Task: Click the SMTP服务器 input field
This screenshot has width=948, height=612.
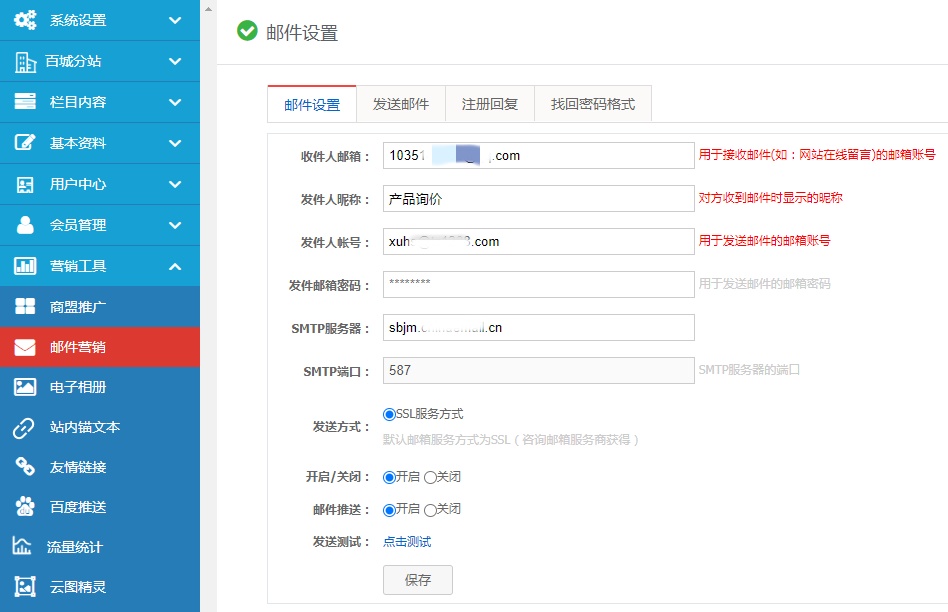Action: pyautogui.click(x=539, y=327)
